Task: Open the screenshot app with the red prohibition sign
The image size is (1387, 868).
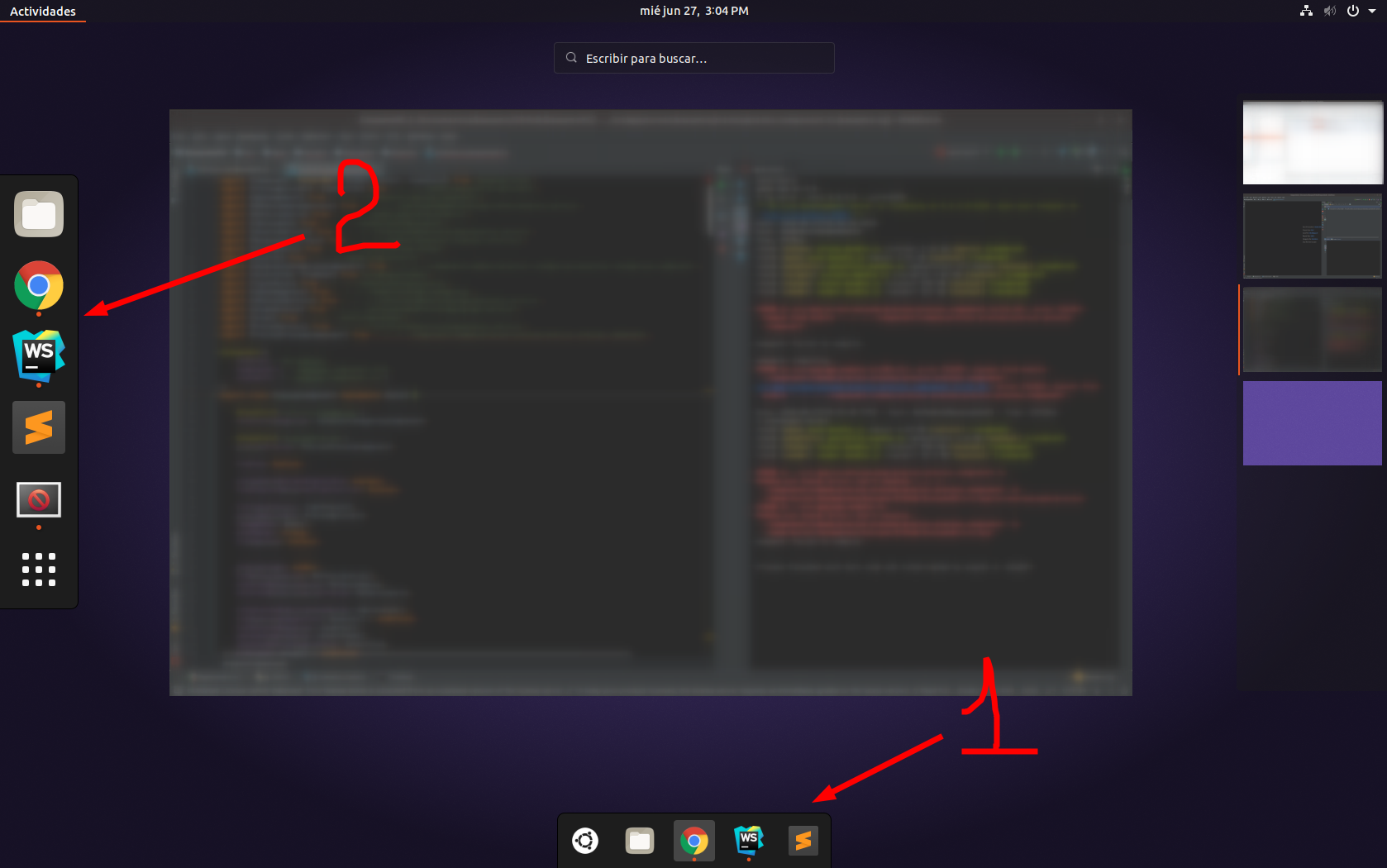Action: point(39,500)
